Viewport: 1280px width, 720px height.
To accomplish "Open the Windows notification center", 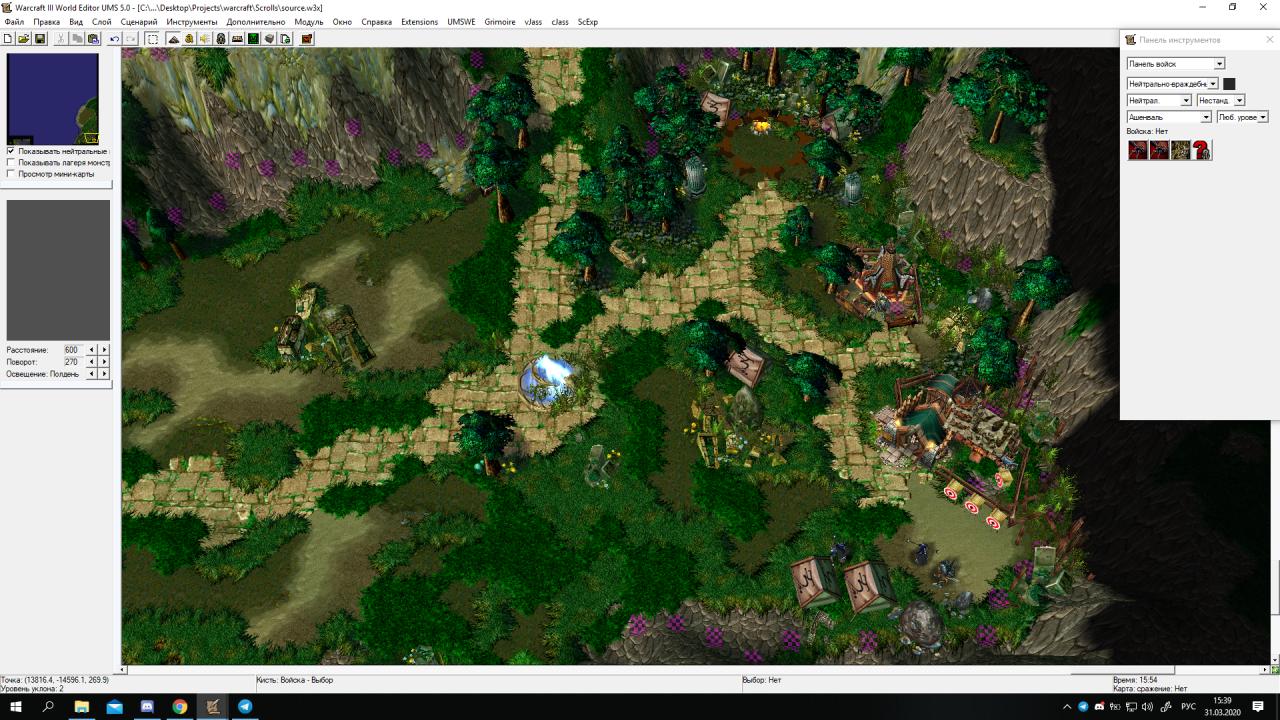I will click(1259, 707).
